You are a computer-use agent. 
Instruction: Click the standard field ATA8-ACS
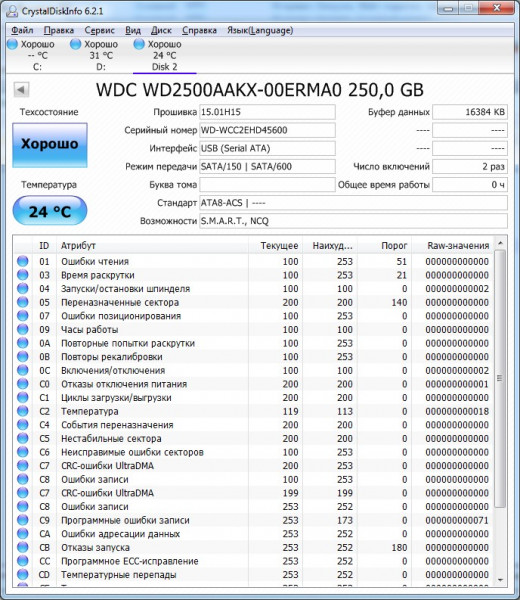point(354,203)
